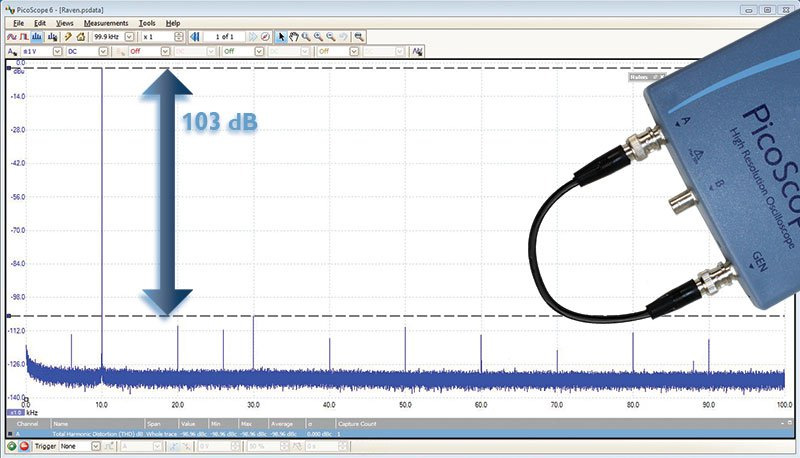The image size is (800, 458).
Task: Expand the Trigger mode None dropdown
Action: click(96, 447)
